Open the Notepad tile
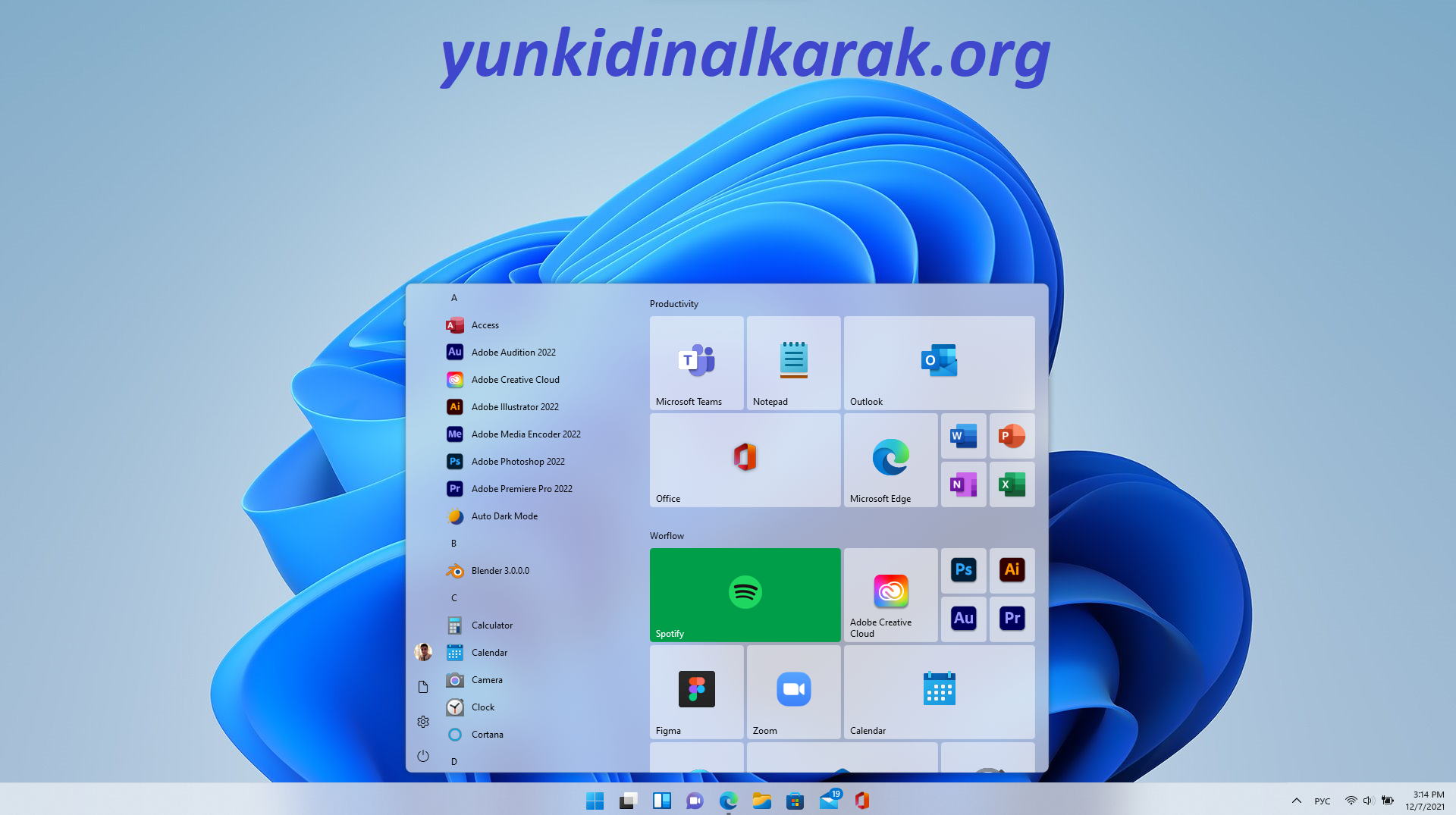Screen dimensions: 1456x815 [x=793, y=363]
